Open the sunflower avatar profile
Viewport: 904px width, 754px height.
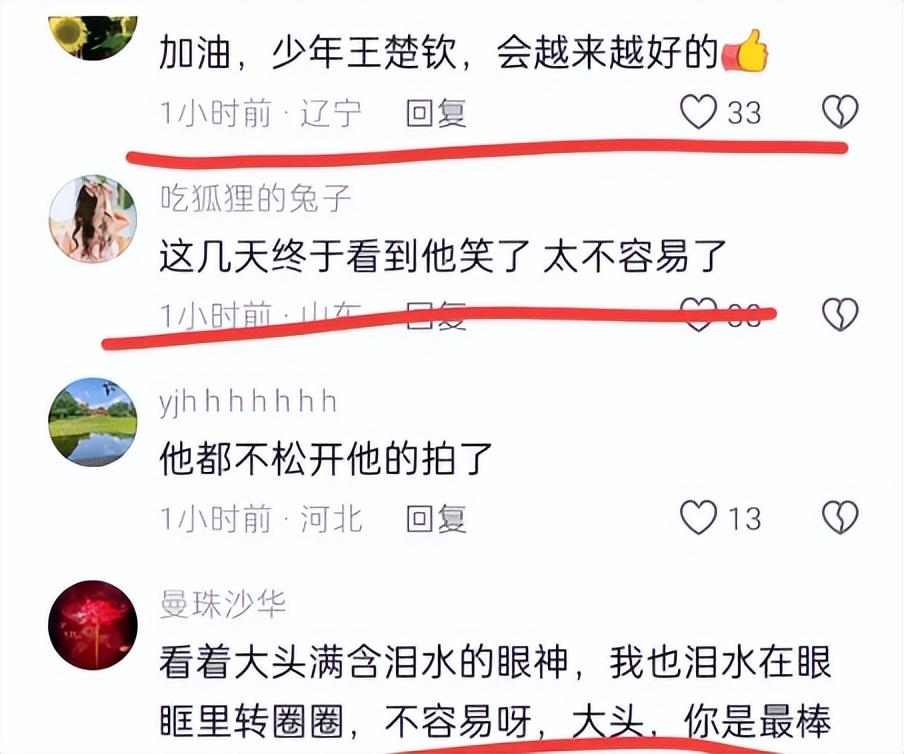point(93,37)
